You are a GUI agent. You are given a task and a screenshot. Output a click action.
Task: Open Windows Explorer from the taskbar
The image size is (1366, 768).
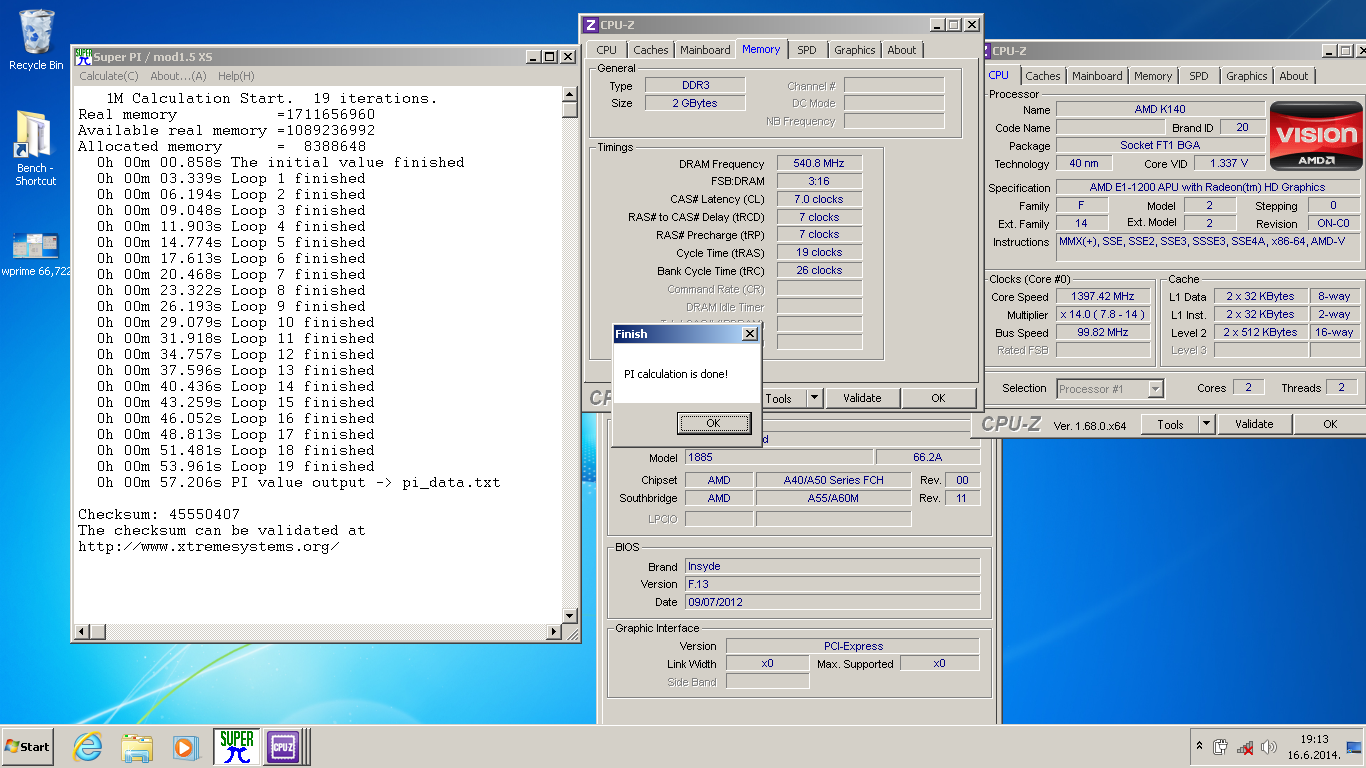point(137,747)
